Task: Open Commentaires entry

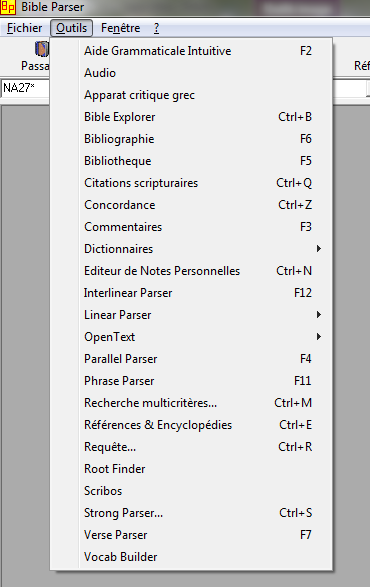Action: [191, 227]
